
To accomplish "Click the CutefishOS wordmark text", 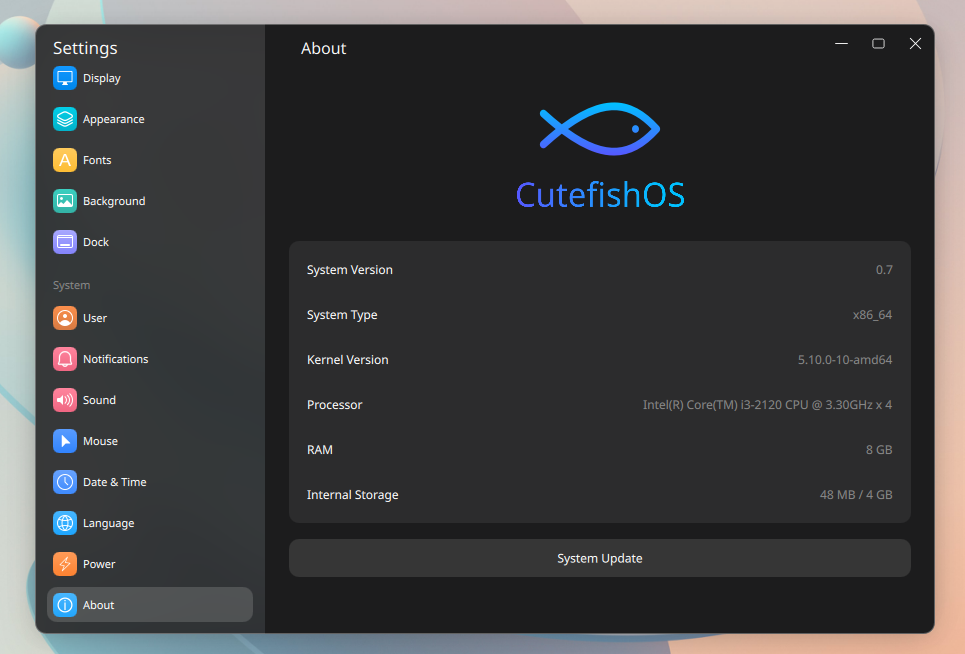I will tap(600, 194).
